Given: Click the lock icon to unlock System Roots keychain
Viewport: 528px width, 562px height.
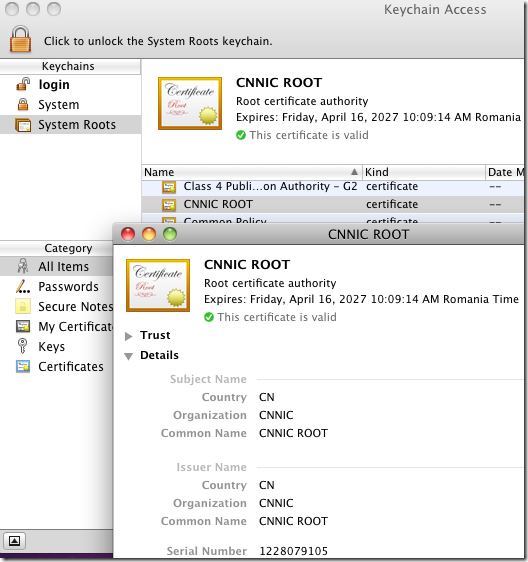Looking at the screenshot, I should pyautogui.click(x=20, y=39).
